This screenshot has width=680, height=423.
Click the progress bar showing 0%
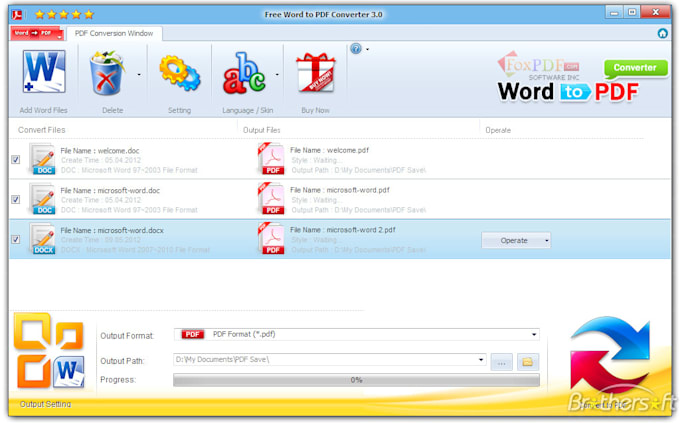[356, 380]
